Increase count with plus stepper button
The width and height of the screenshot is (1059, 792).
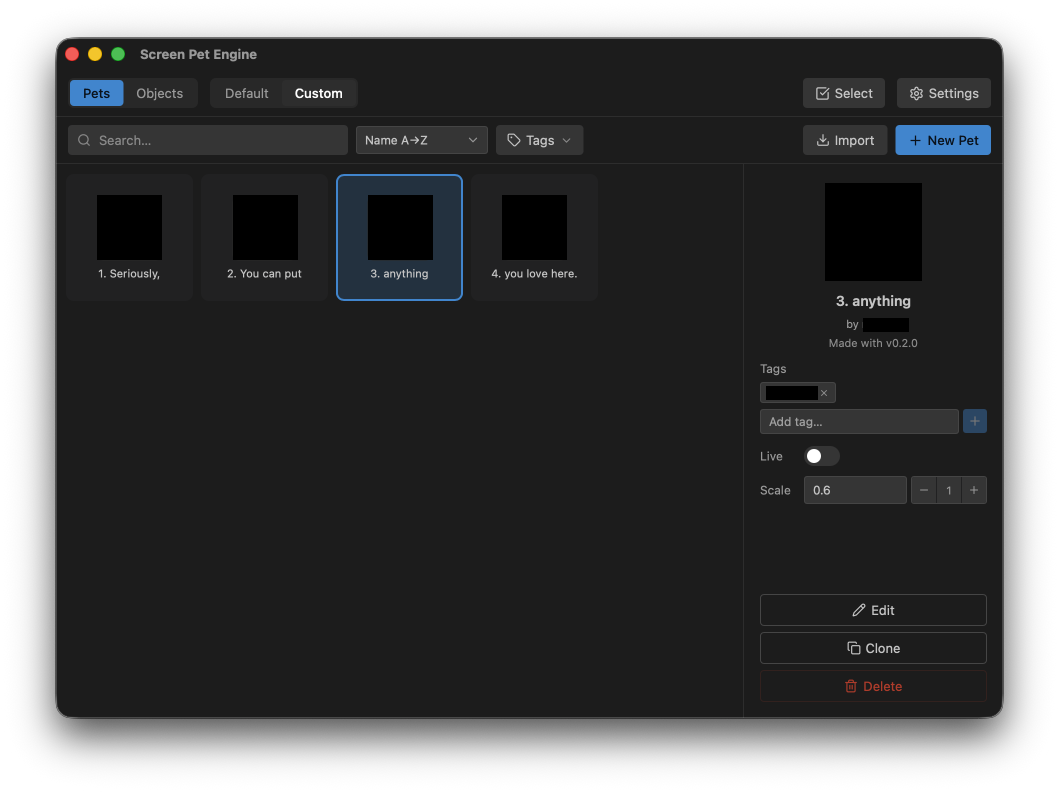pyautogui.click(x=974, y=490)
